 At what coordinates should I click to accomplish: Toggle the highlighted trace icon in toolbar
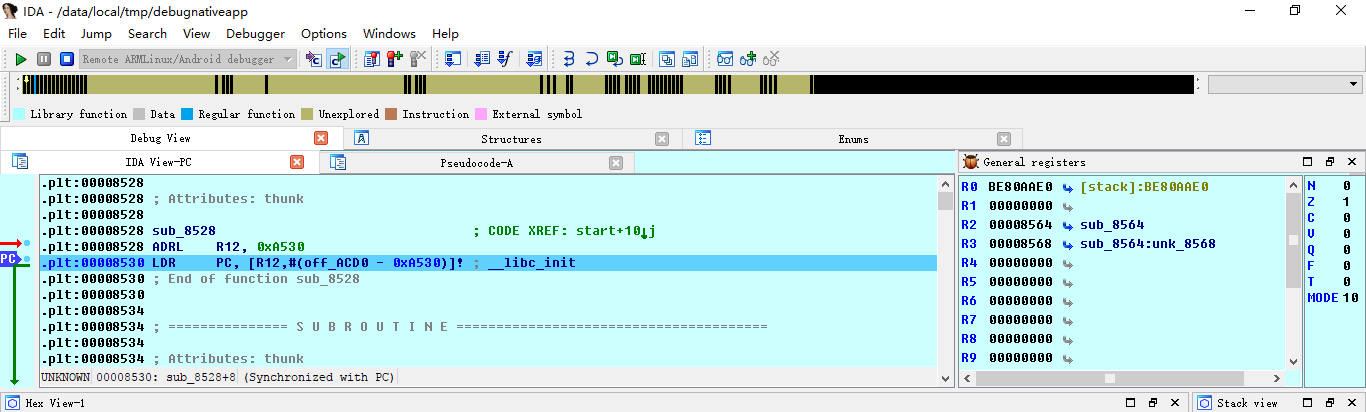pos(337,59)
